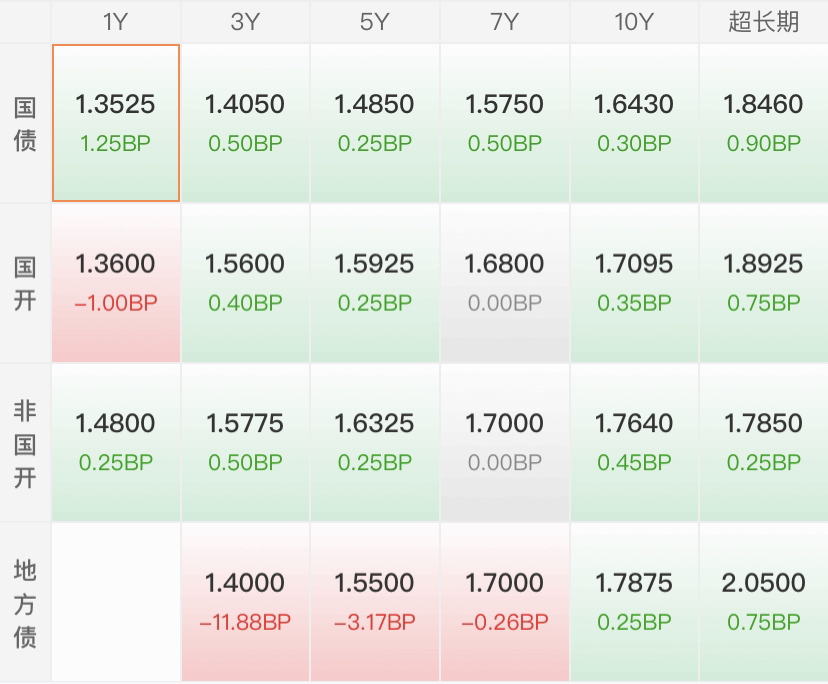Click the 国开 row label
Image resolution: width=828 pixels, height=684 pixels.
click(25, 283)
